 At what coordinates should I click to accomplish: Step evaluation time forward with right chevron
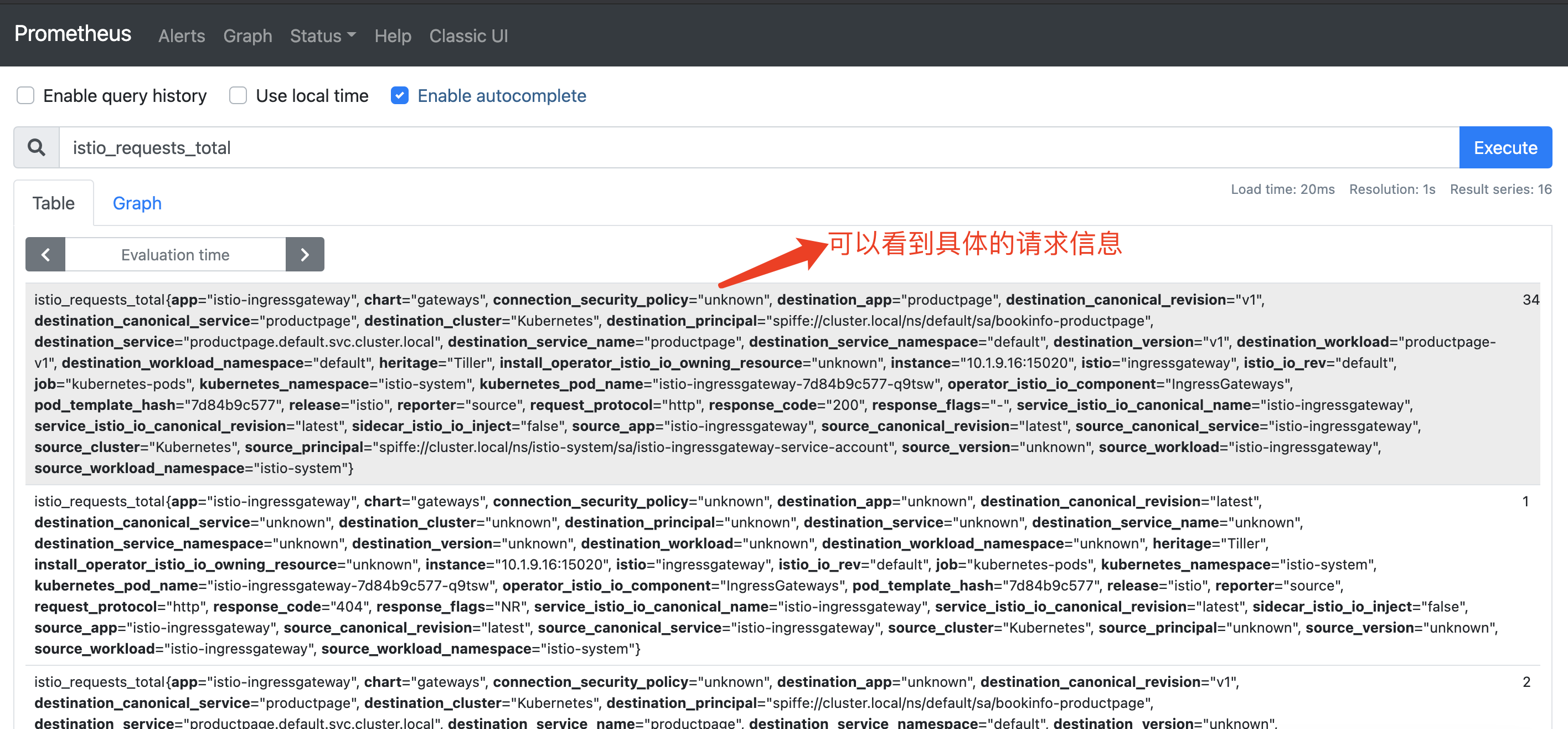coord(305,255)
